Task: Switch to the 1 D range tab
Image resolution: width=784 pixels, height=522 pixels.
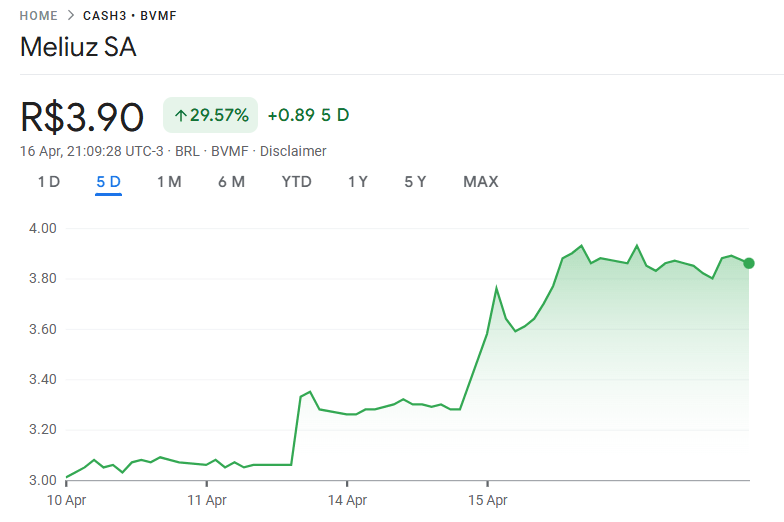Action: tap(49, 182)
